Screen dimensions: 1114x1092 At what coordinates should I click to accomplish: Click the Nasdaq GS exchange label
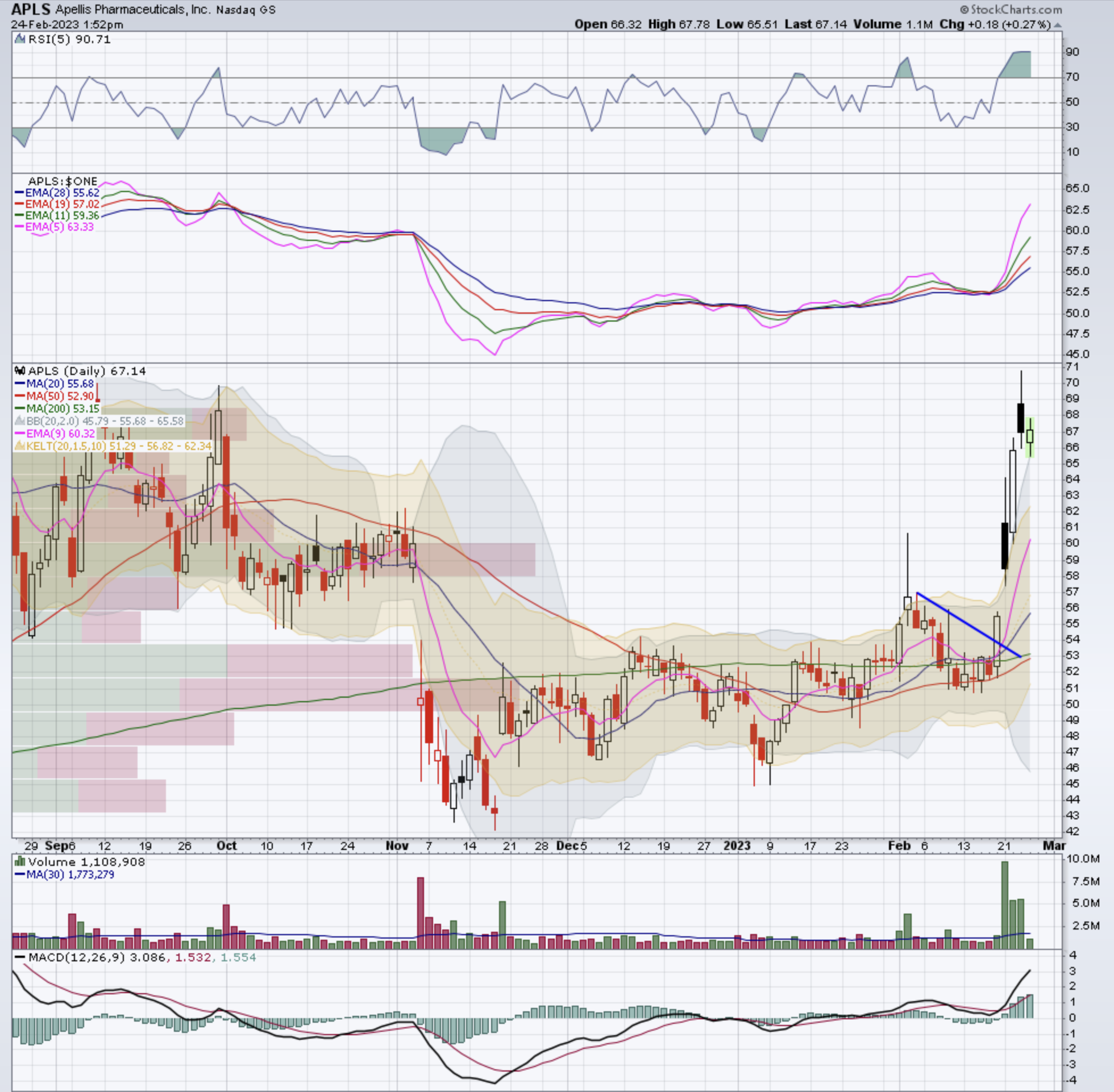click(x=246, y=10)
